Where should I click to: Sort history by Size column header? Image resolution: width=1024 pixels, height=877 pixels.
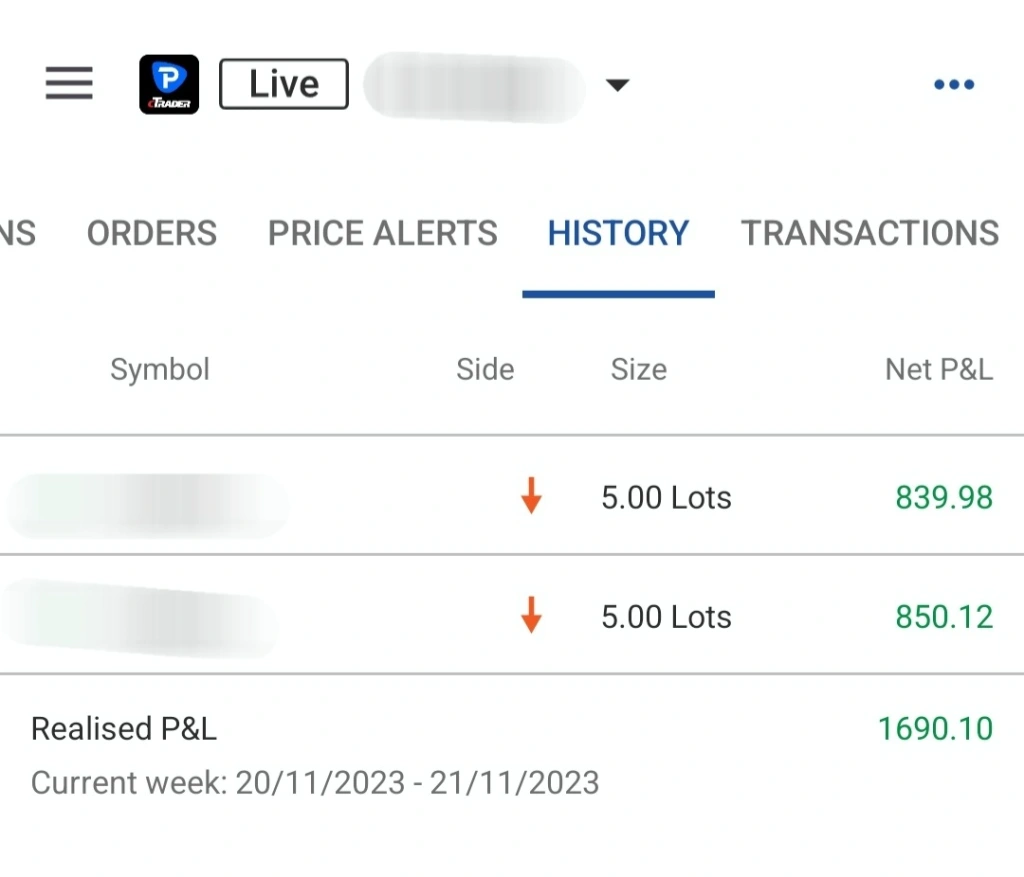[639, 370]
